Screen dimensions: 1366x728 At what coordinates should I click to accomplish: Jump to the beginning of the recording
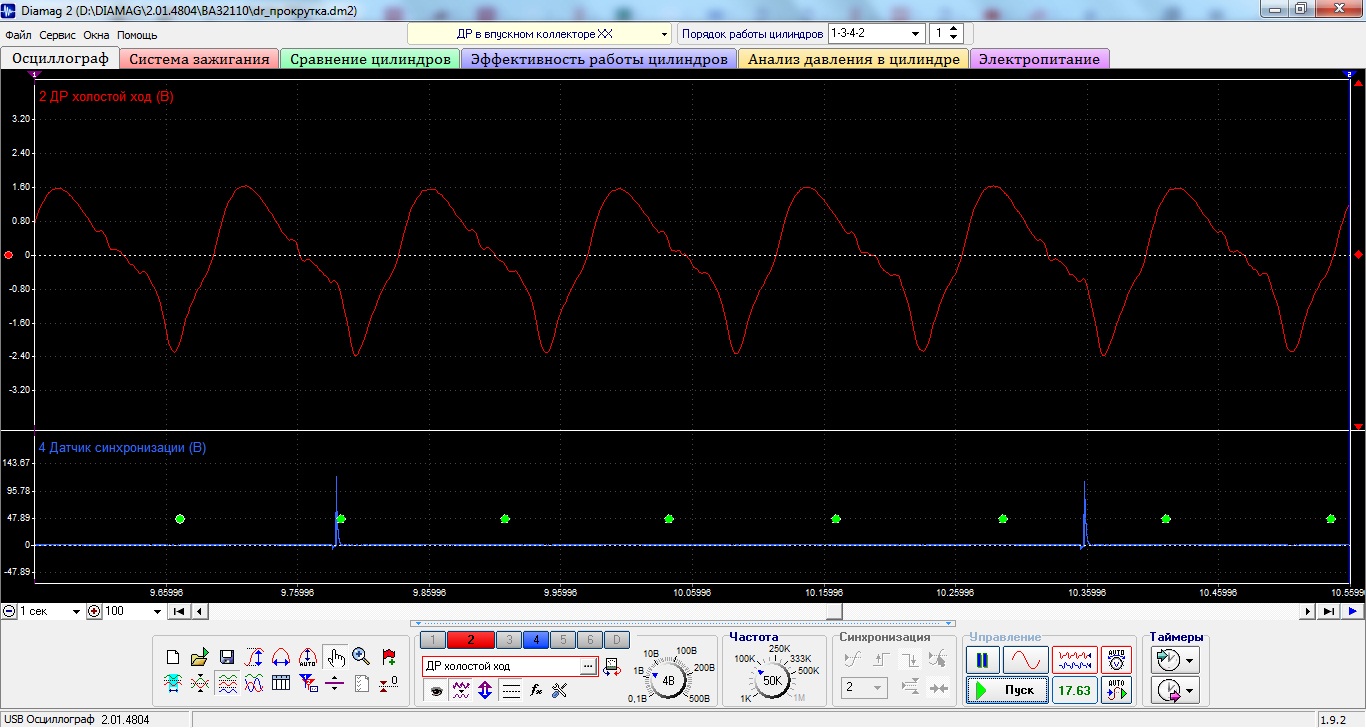pyautogui.click(x=178, y=611)
